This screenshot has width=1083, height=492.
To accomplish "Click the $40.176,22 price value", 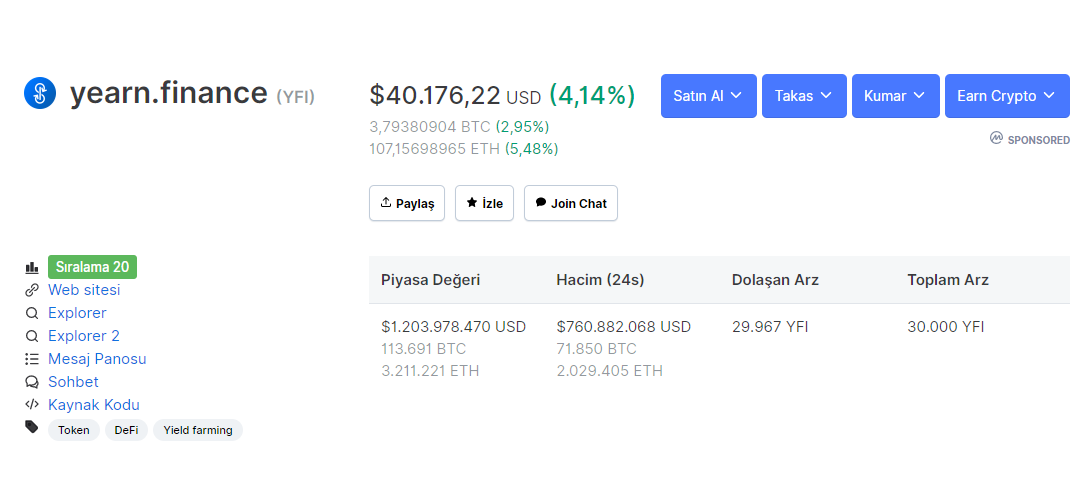I will [x=434, y=95].
